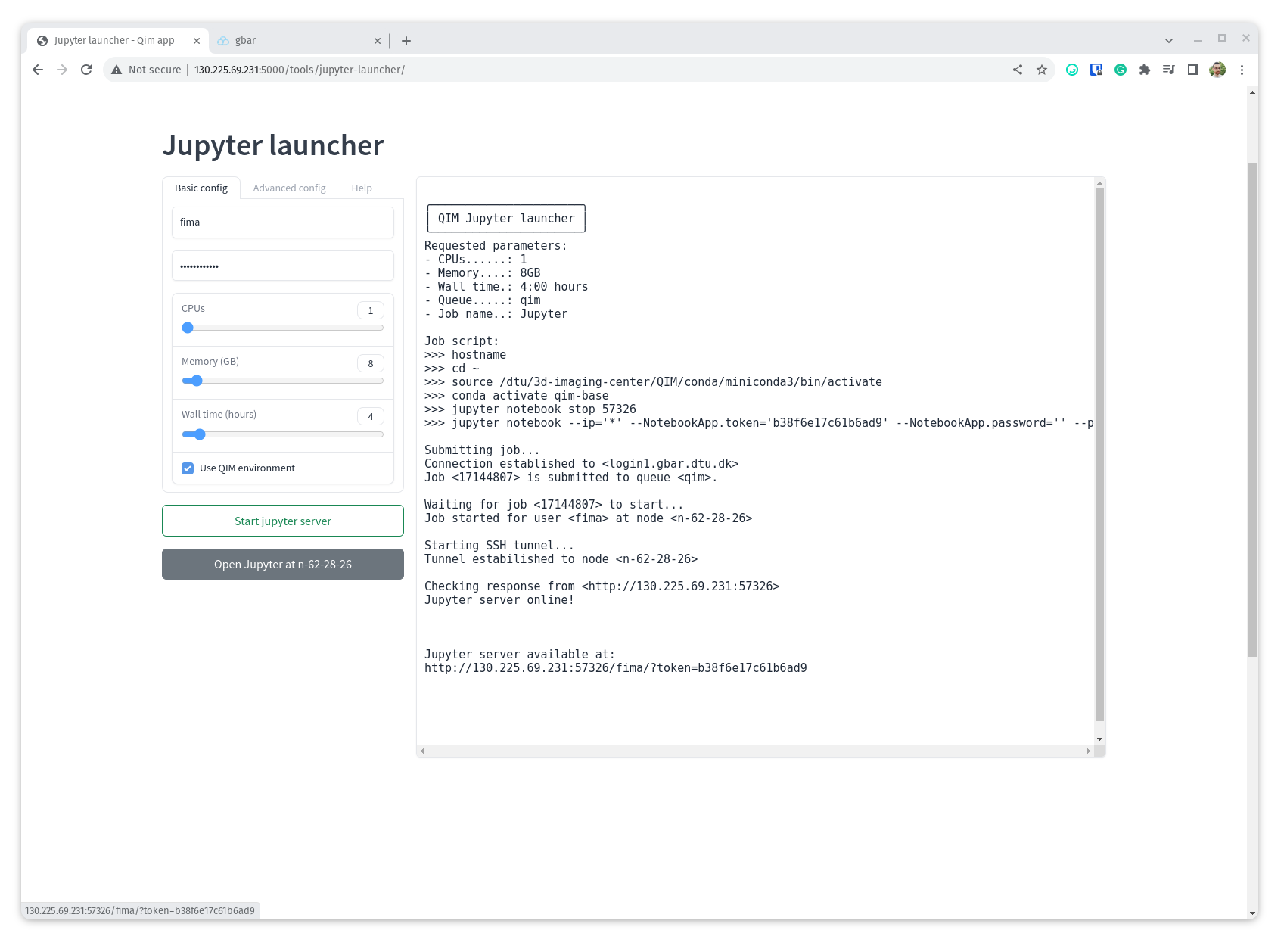Viewport: 1287px width, 952px height.
Task: Click the 'Wall time.: 4:00 hours' line
Action: [x=506, y=287]
